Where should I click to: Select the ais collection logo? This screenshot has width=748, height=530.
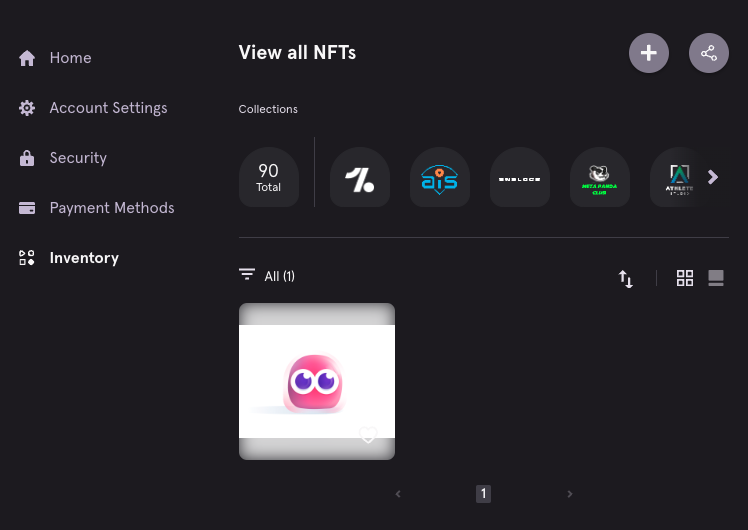click(x=440, y=177)
